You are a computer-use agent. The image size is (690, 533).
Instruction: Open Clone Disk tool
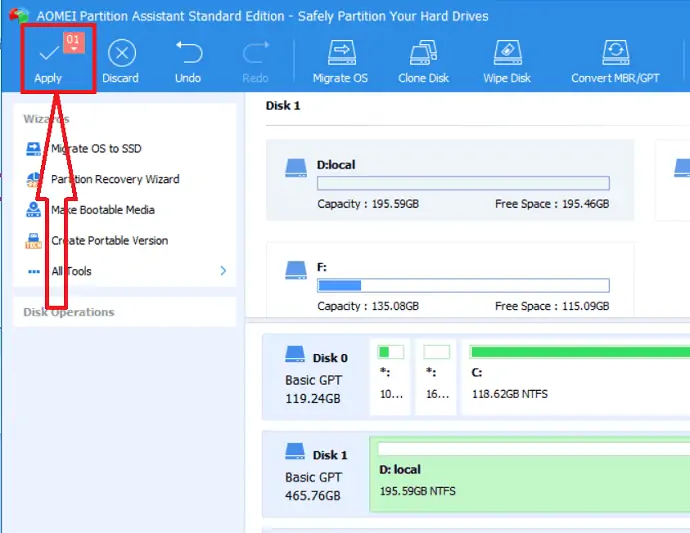tap(423, 62)
